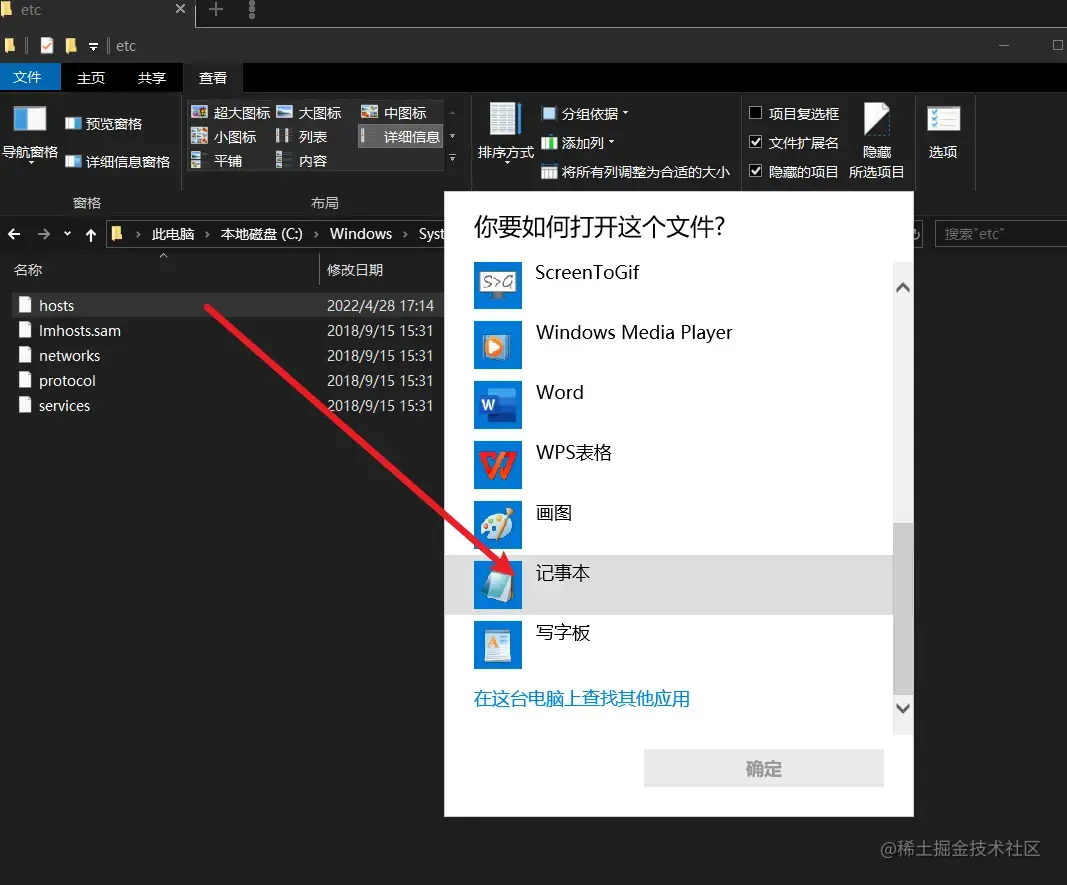The image size is (1067, 885).
Task: Click properties checkmark icon in quick access toolbar
Action: [47, 46]
